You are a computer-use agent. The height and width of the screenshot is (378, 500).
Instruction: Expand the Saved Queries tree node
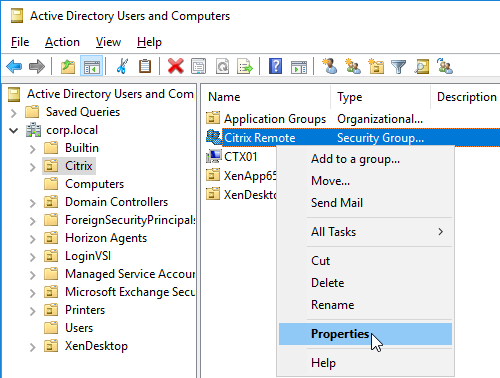pos(14,113)
